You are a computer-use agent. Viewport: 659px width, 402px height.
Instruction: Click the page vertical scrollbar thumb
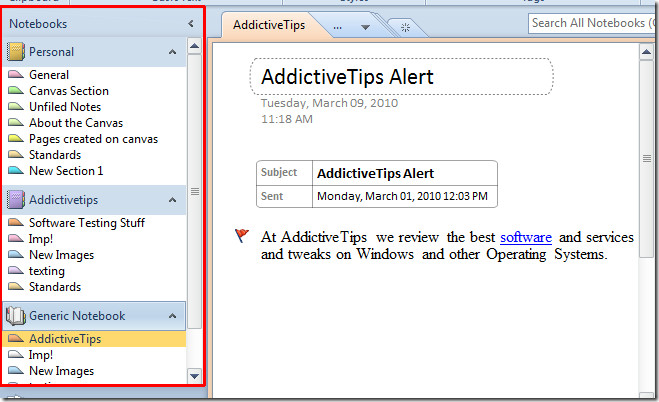point(646,159)
